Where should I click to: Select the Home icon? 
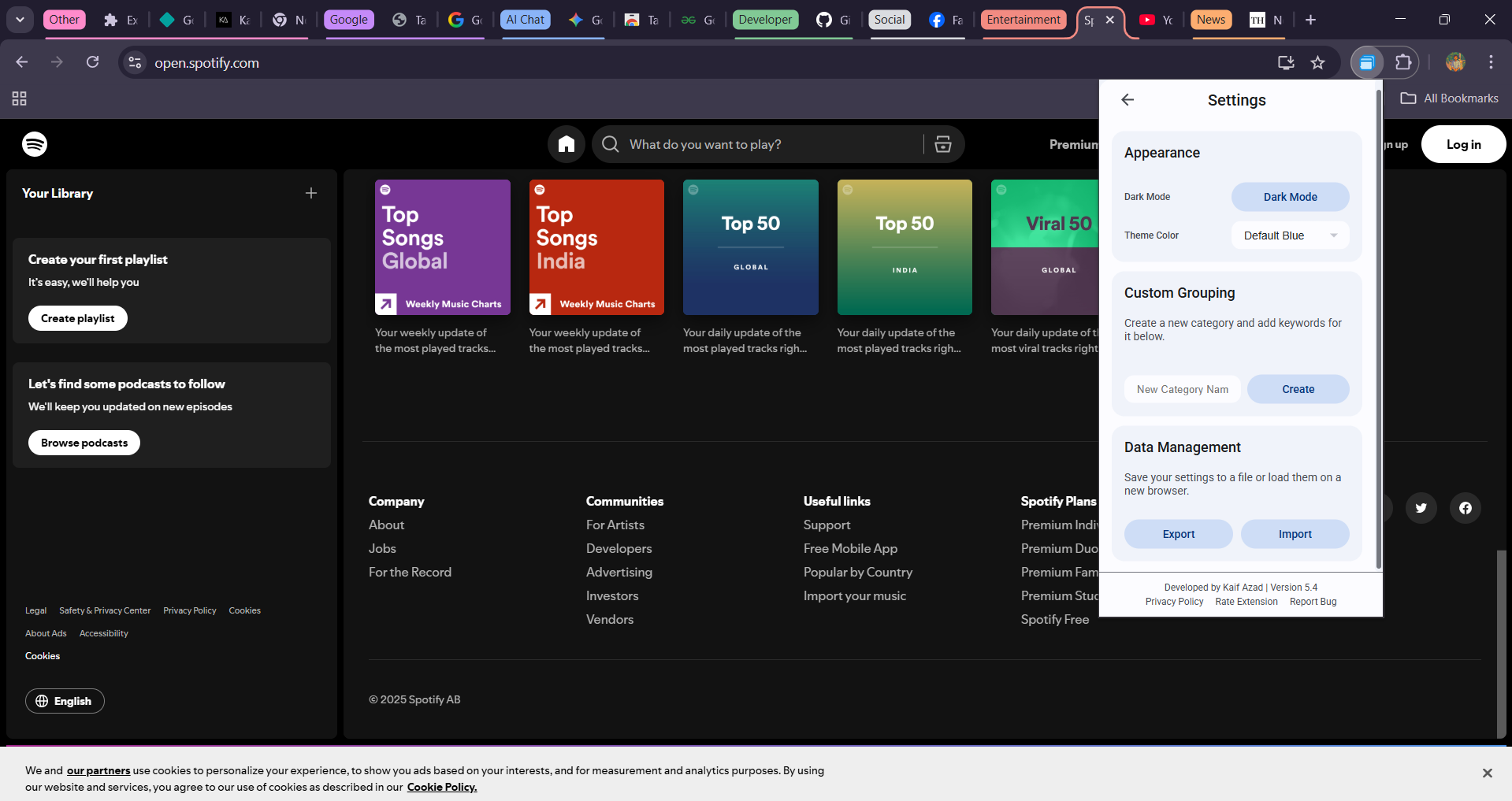tap(566, 144)
